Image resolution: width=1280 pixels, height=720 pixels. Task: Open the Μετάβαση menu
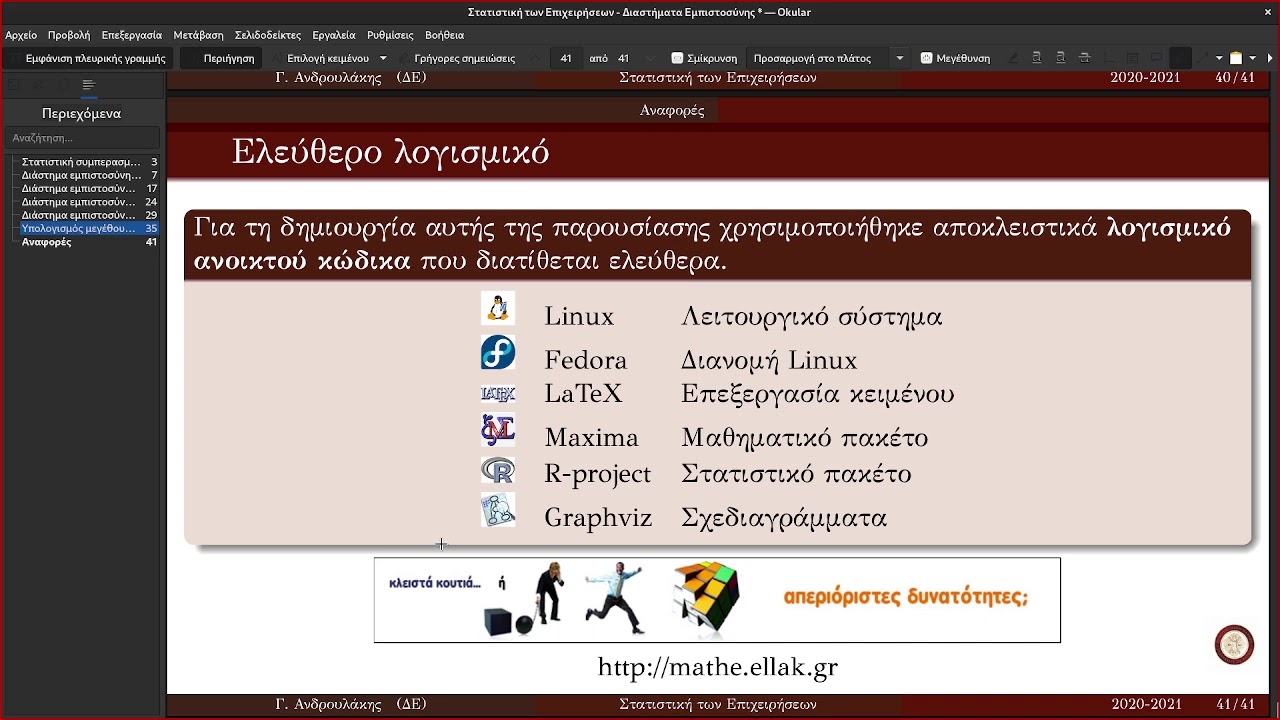tap(198, 35)
